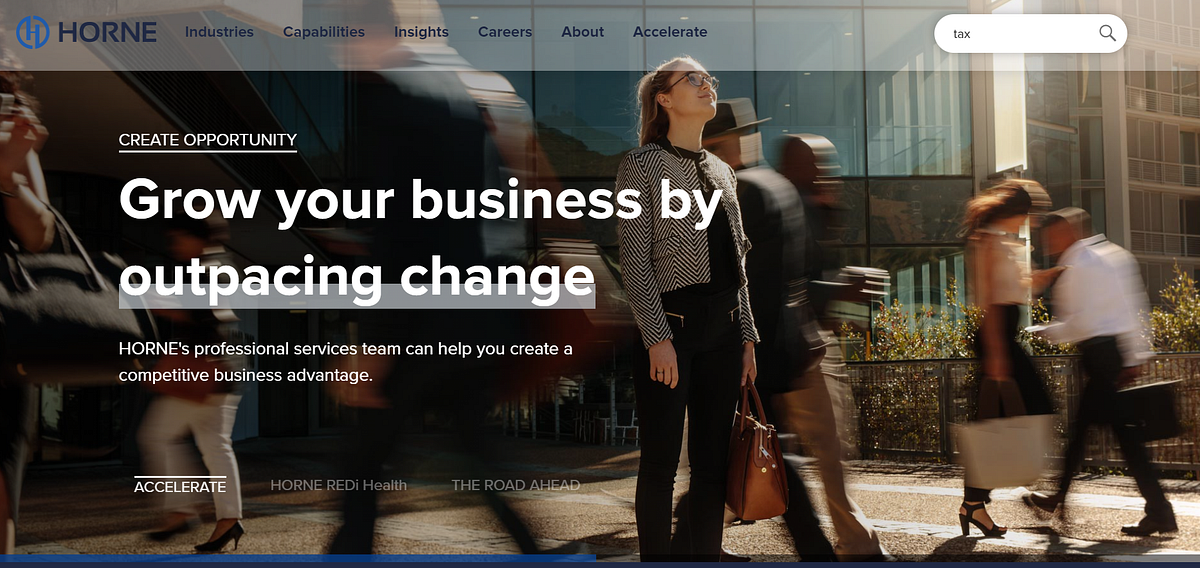
Task: Show THE ROAD AHEAD slide
Action: coord(516,485)
